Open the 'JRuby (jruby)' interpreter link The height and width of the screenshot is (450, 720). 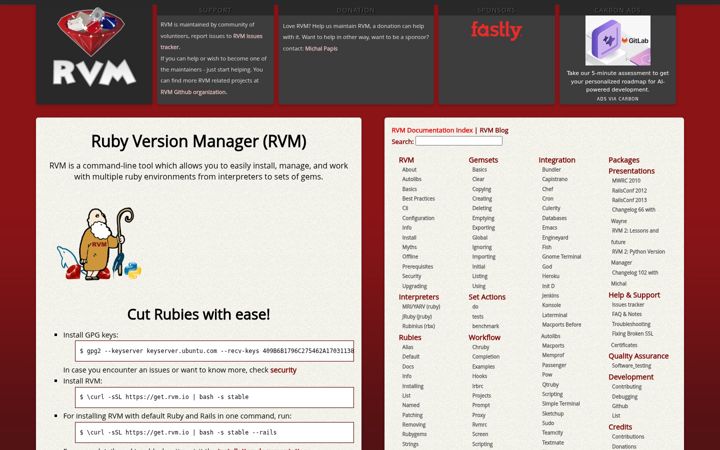point(417,317)
